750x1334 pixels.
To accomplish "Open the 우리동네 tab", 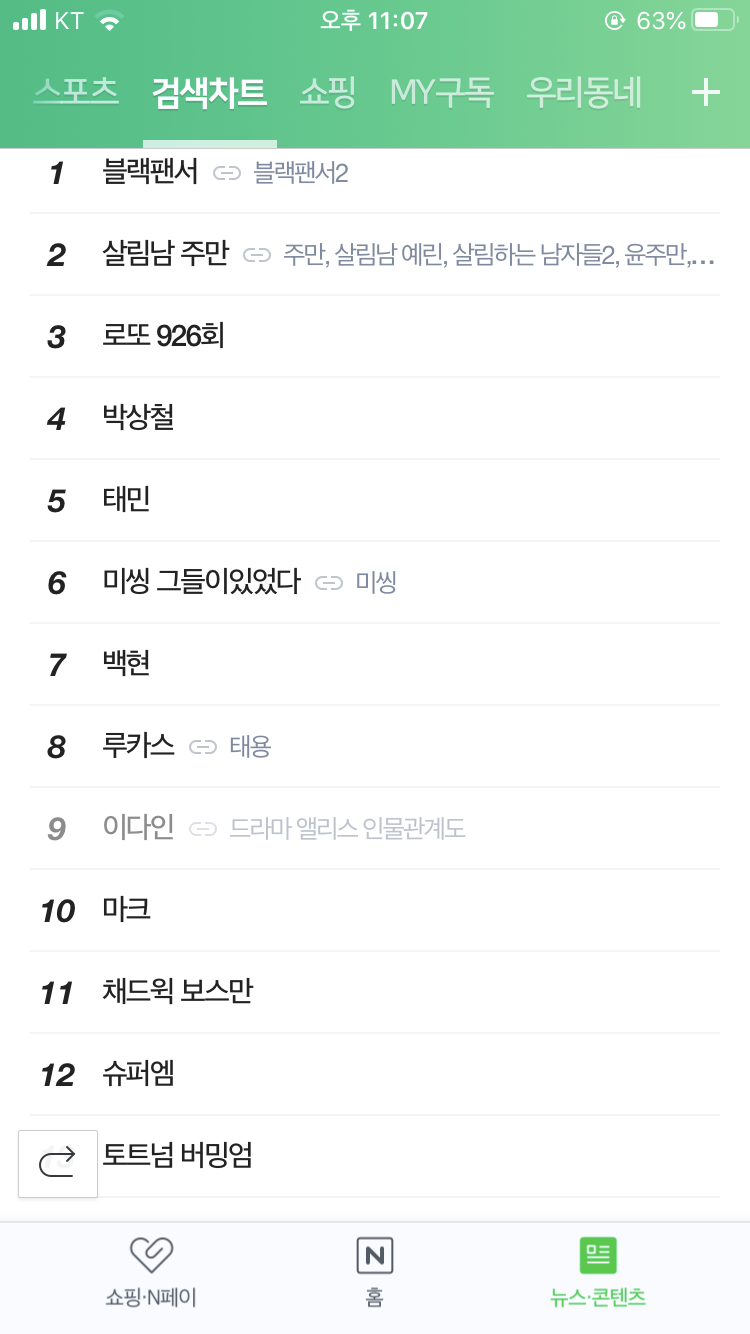I will [584, 92].
